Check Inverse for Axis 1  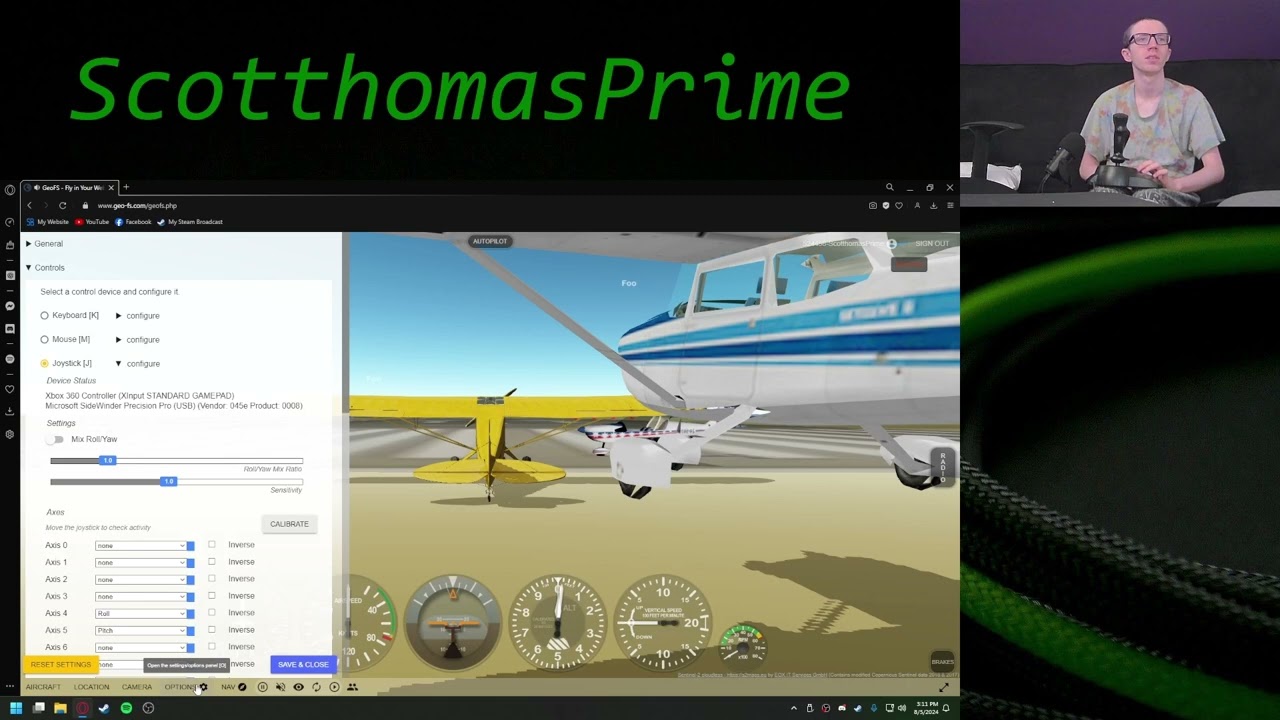pos(212,562)
